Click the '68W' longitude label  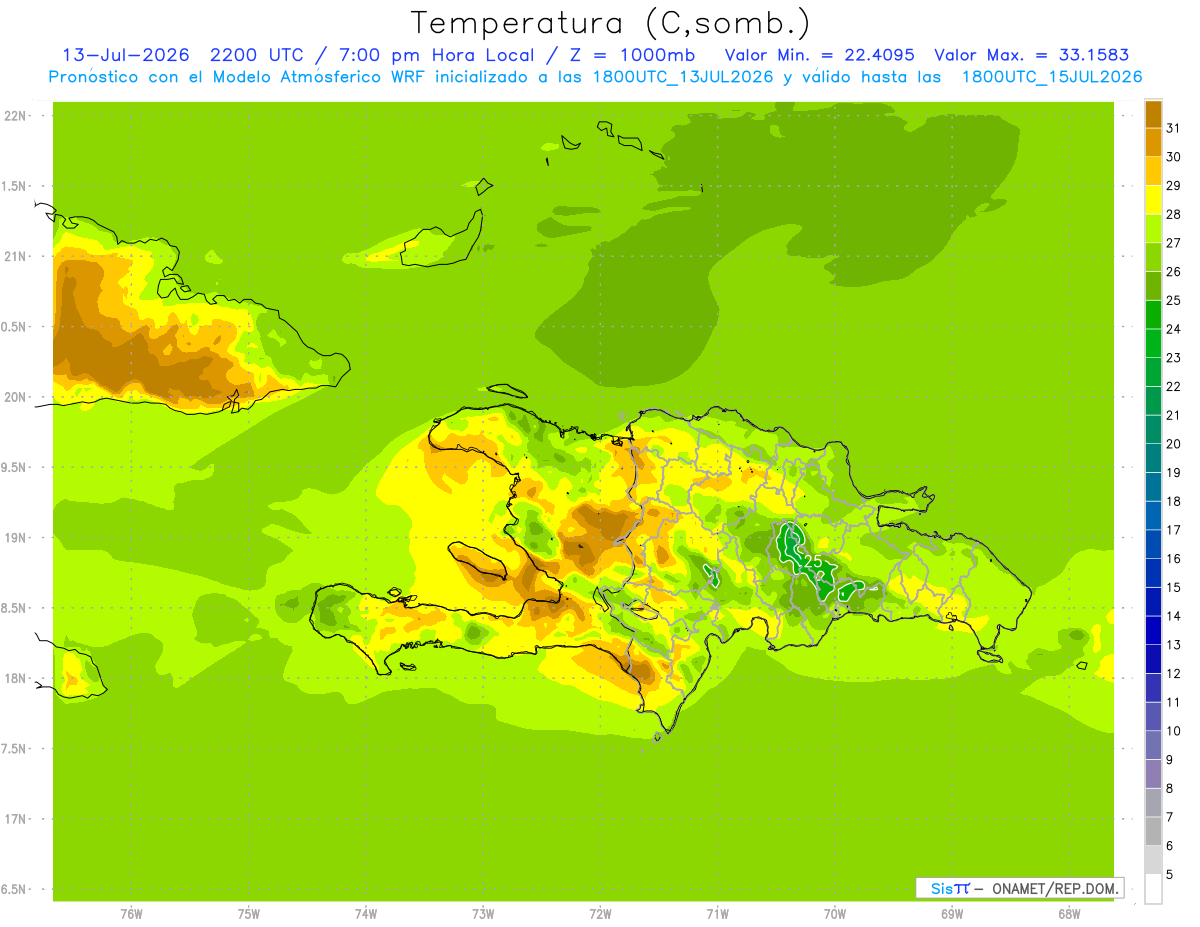point(1069,914)
